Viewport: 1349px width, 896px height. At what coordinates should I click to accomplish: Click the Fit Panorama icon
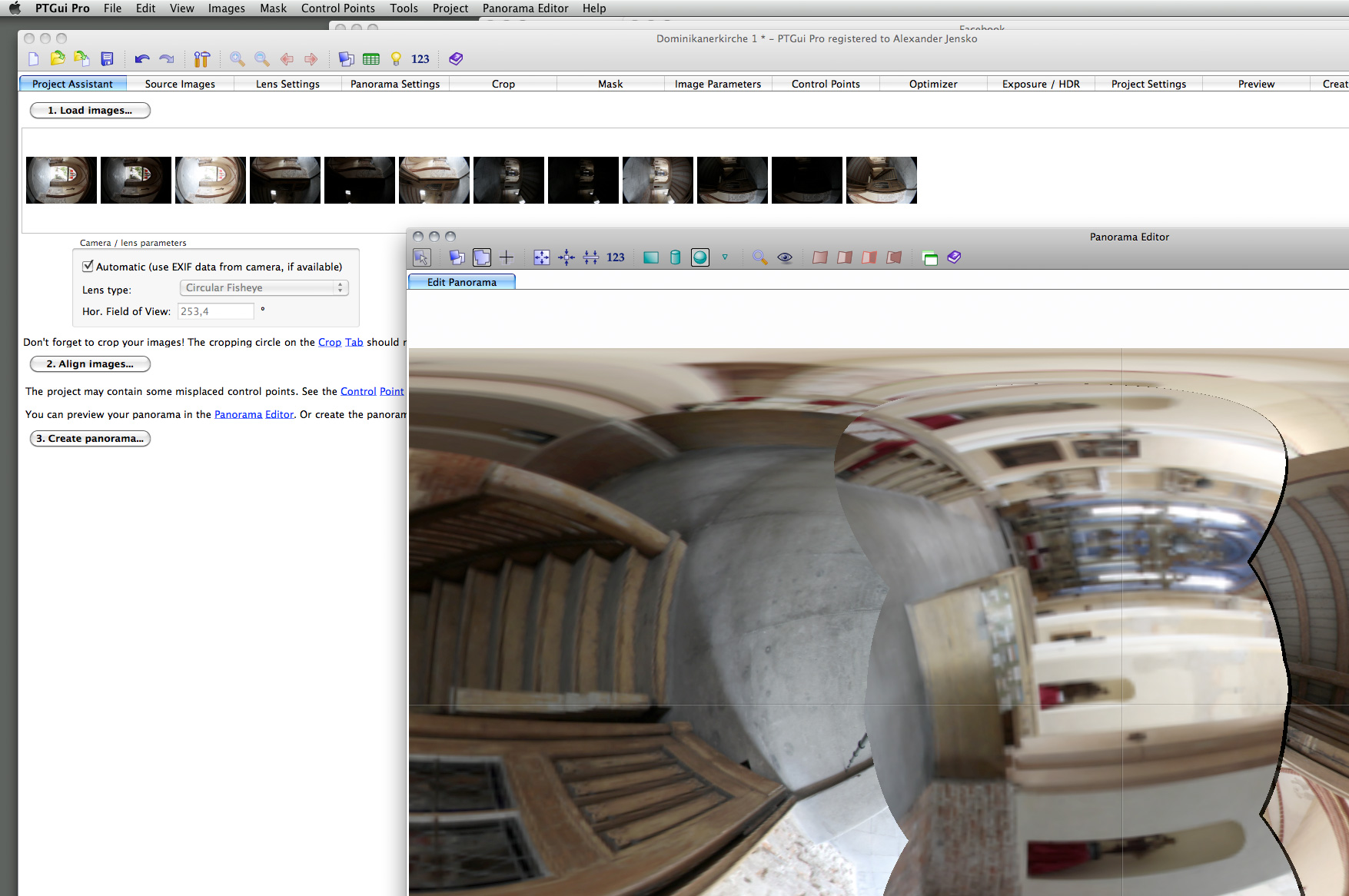(x=542, y=257)
